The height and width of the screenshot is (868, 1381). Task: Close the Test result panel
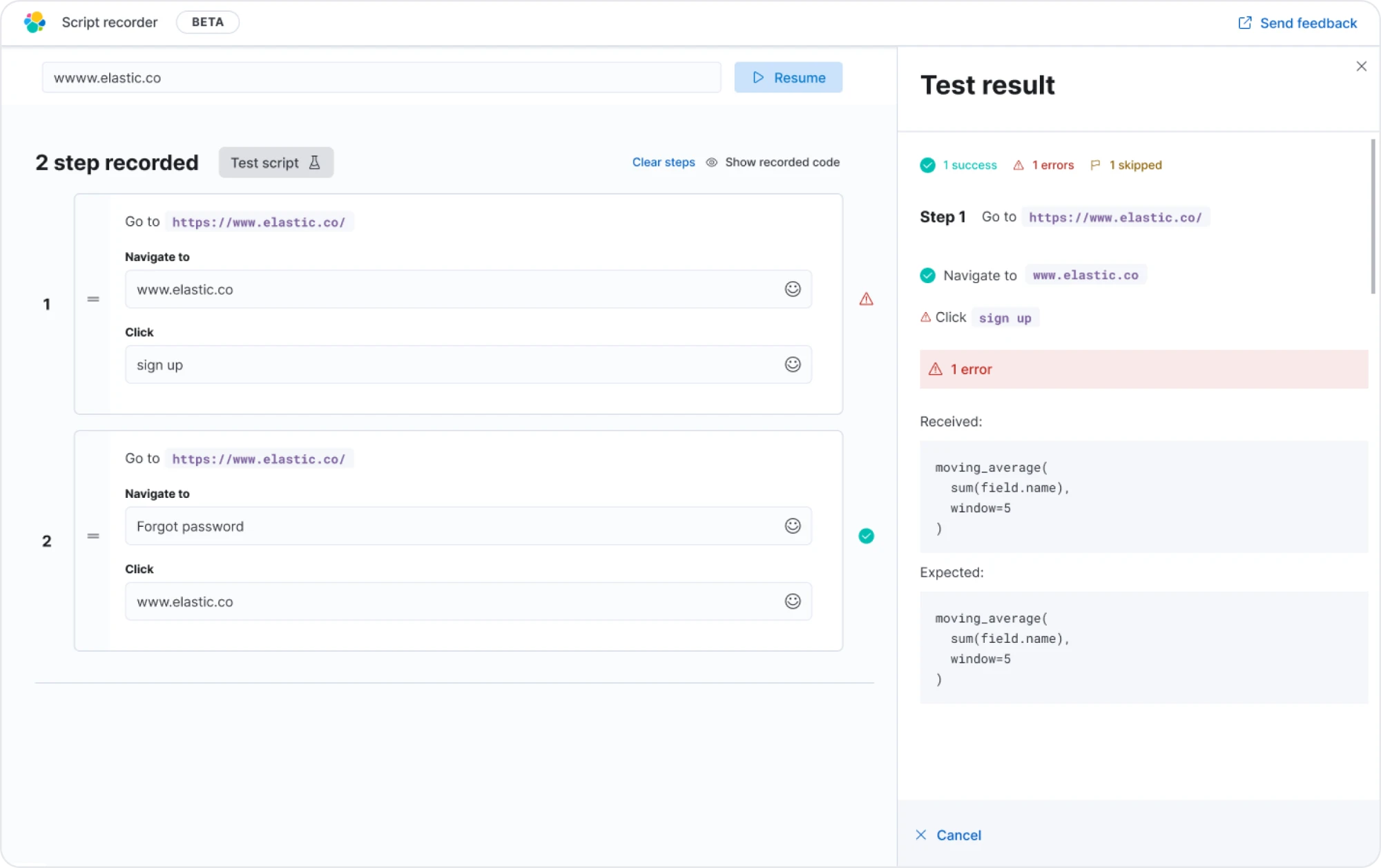(x=1361, y=66)
